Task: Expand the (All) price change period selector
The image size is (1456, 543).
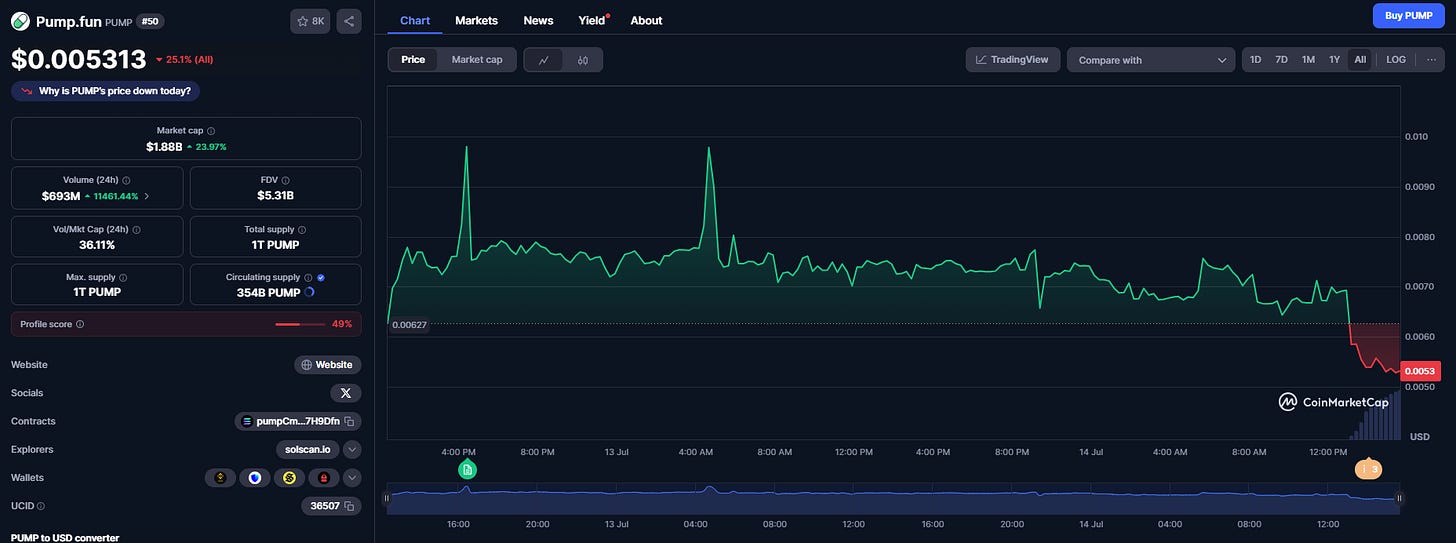Action: 184,60
